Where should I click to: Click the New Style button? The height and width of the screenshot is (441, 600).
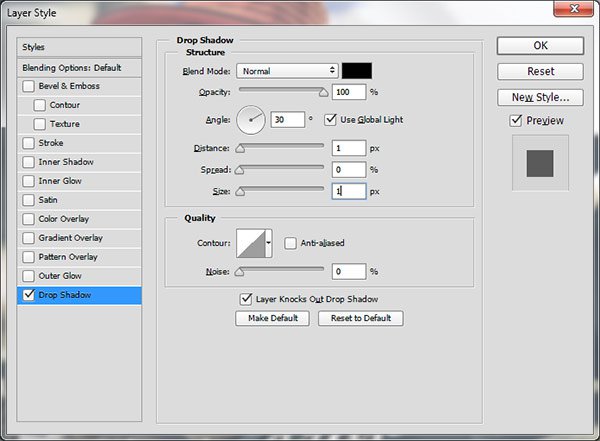(540, 97)
